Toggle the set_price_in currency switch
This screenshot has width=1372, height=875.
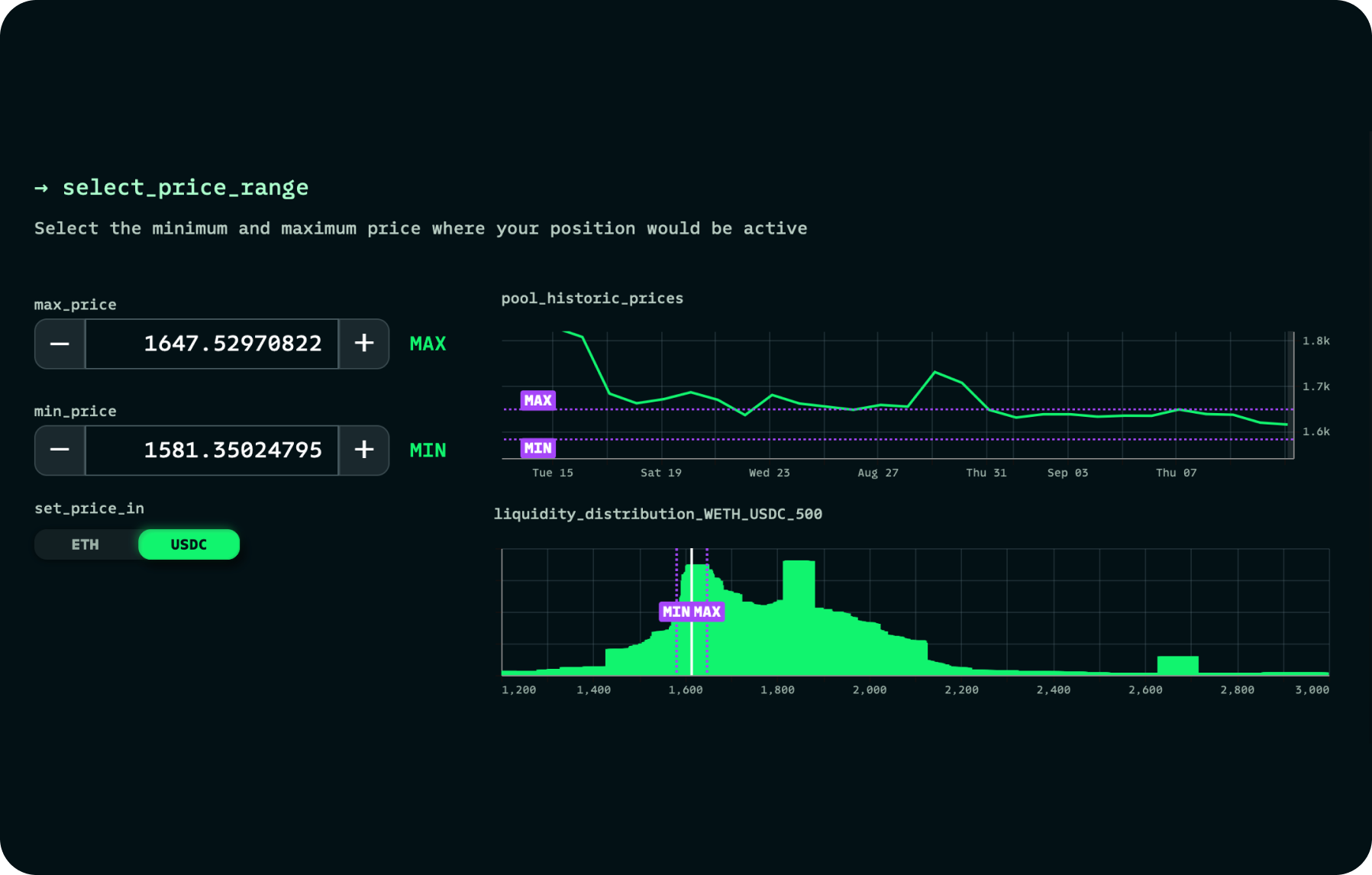[137, 544]
